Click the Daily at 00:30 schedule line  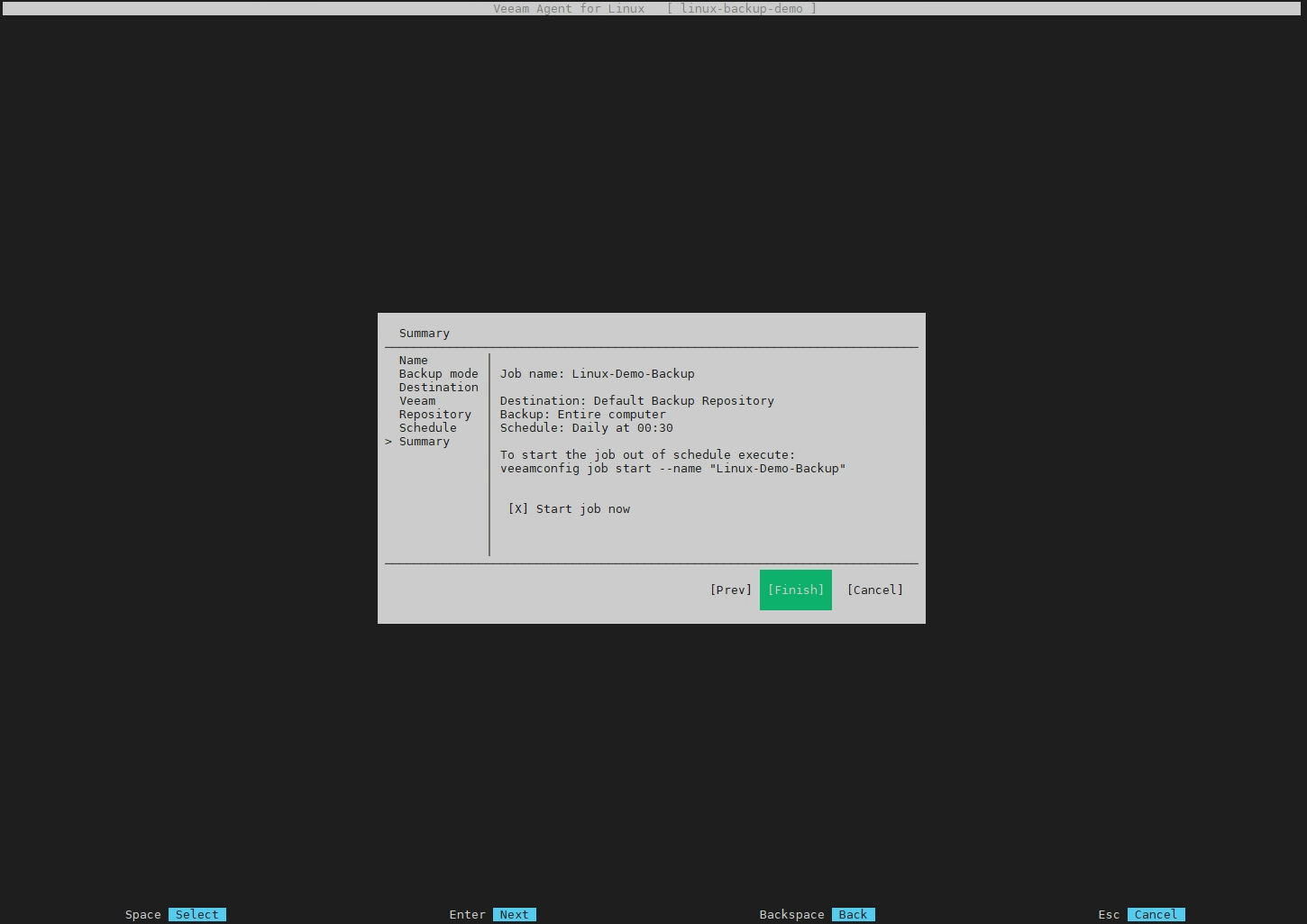click(586, 428)
